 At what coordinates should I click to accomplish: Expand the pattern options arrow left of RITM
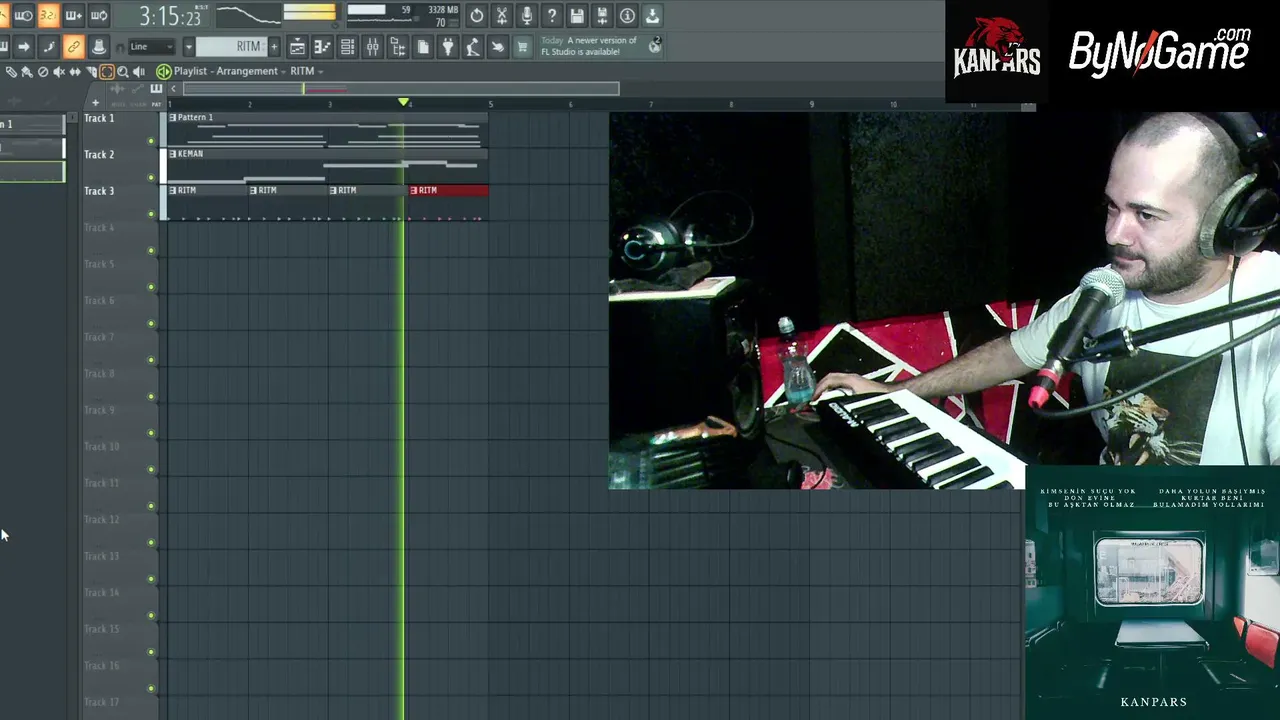point(188,47)
